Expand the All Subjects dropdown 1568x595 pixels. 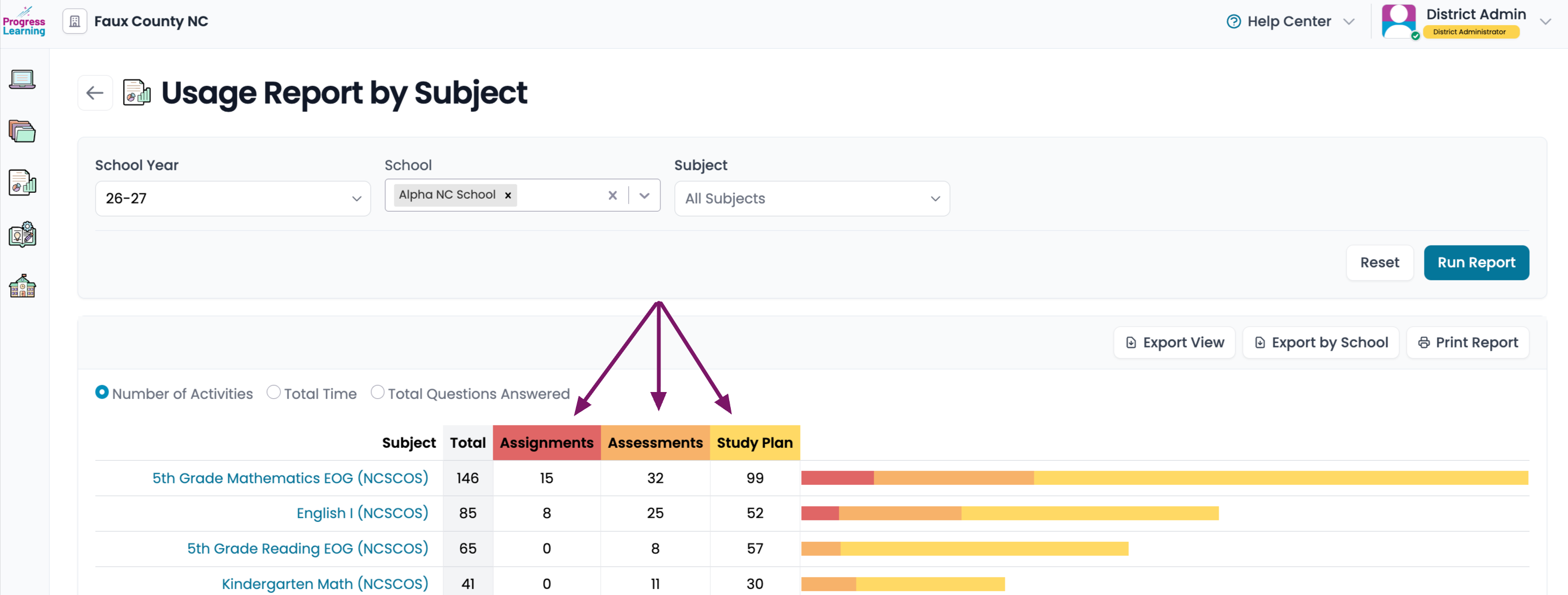click(812, 198)
